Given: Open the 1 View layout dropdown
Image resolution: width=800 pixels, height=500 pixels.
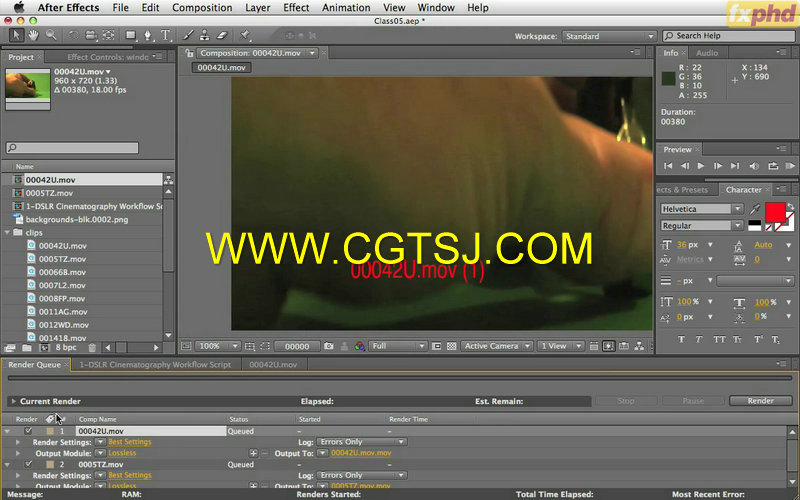Looking at the screenshot, I should click(560, 346).
